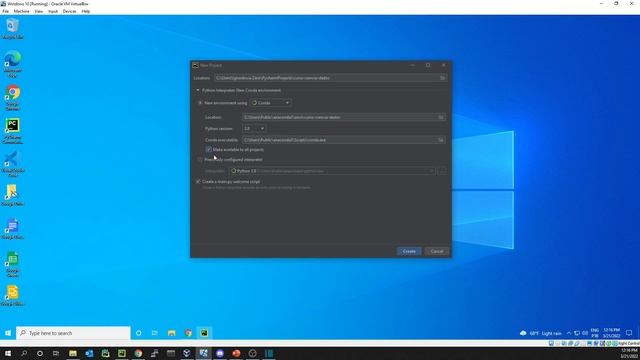Open the Google Sheets desktop shortcut
640x360 pixels.
(x=13, y=264)
